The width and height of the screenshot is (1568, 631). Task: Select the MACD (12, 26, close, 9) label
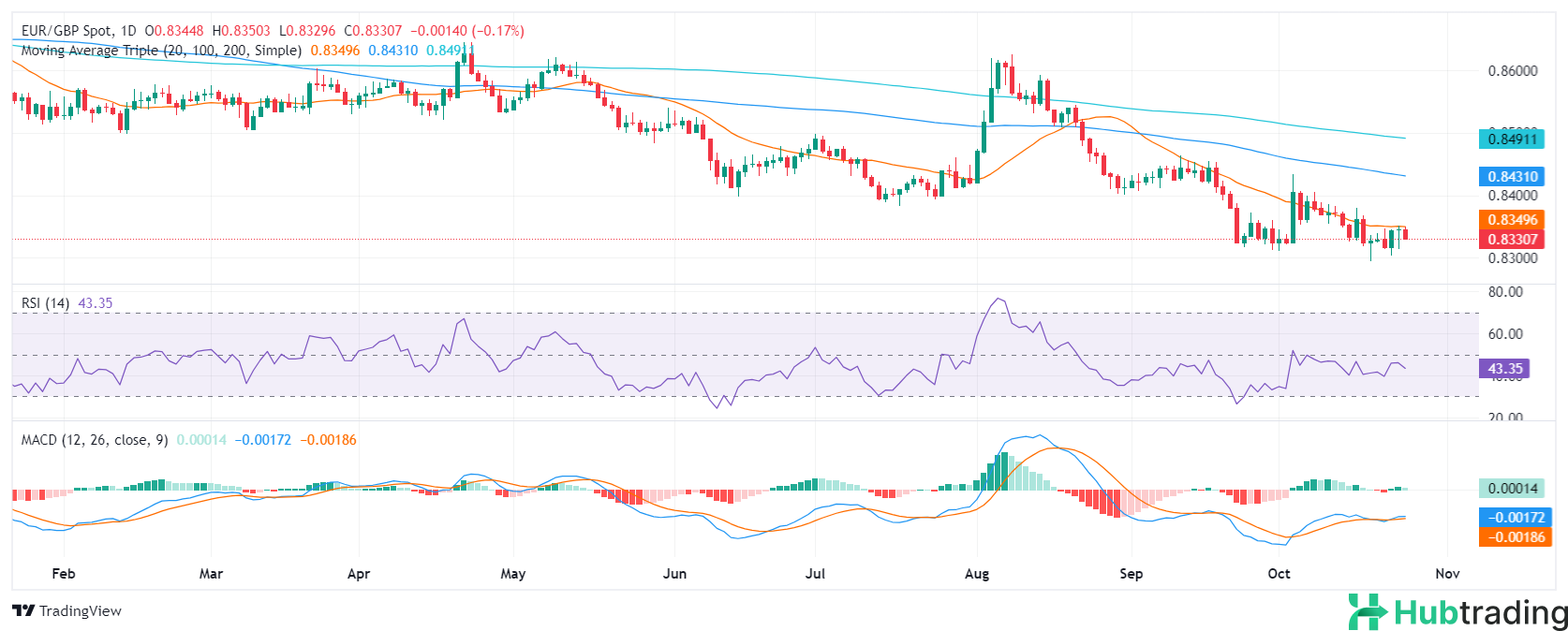95,440
